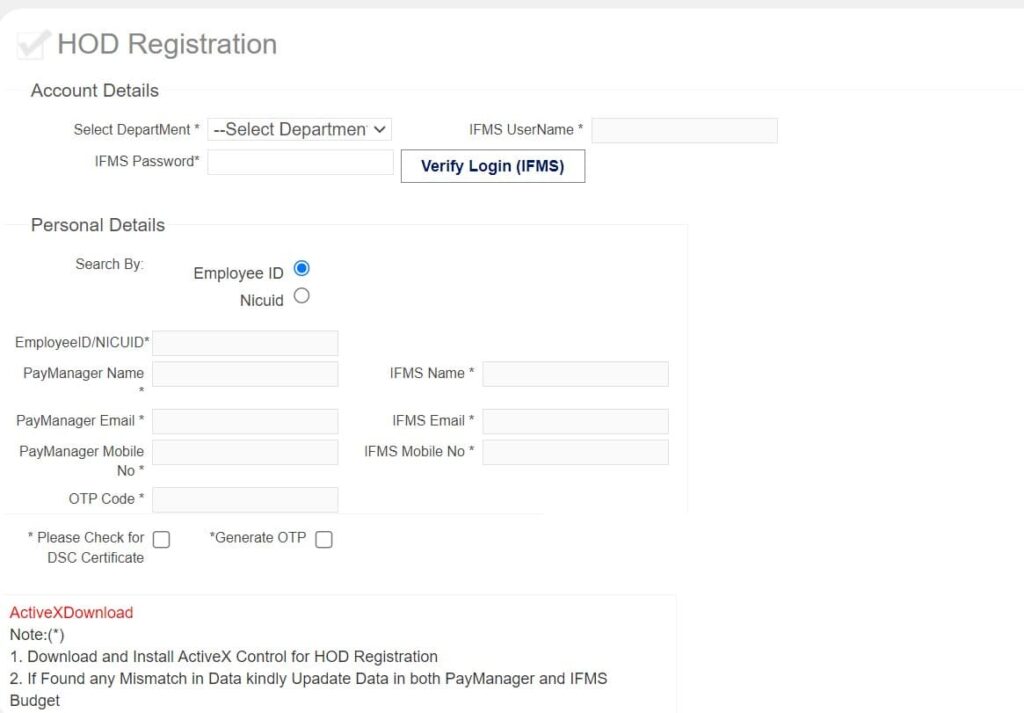Image resolution: width=1024 pixels, height=713 pixels.
Task: Click the checkmark icon beside HOD Registration
Action: pyautogui.click(x=31, y=43)
